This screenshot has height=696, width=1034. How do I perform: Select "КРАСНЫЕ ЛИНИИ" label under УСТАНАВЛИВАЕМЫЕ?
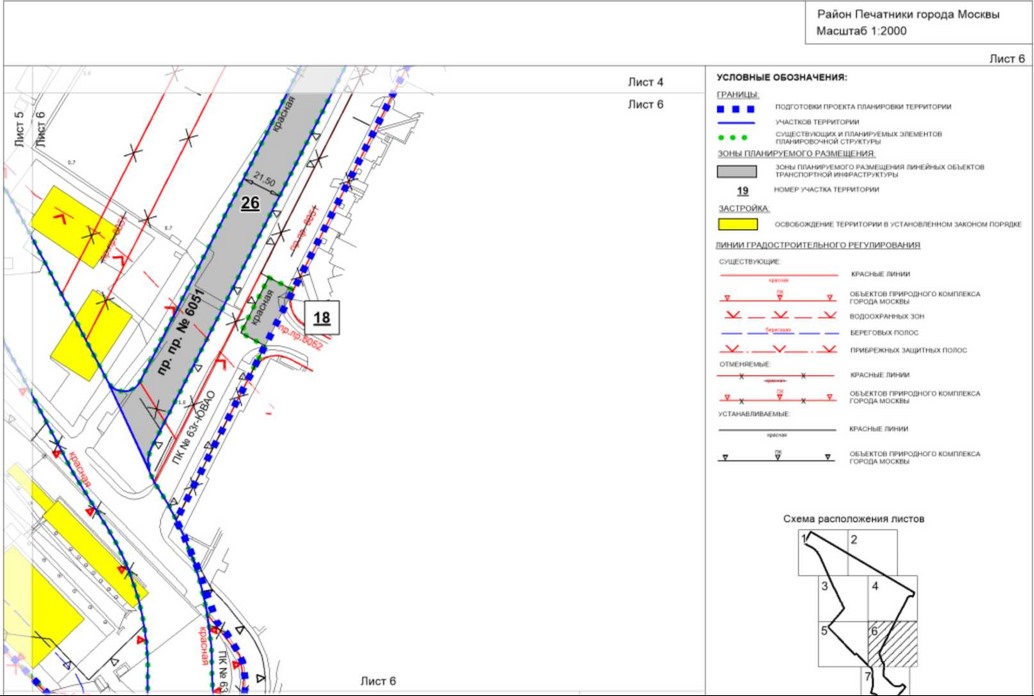click(879, 429)
